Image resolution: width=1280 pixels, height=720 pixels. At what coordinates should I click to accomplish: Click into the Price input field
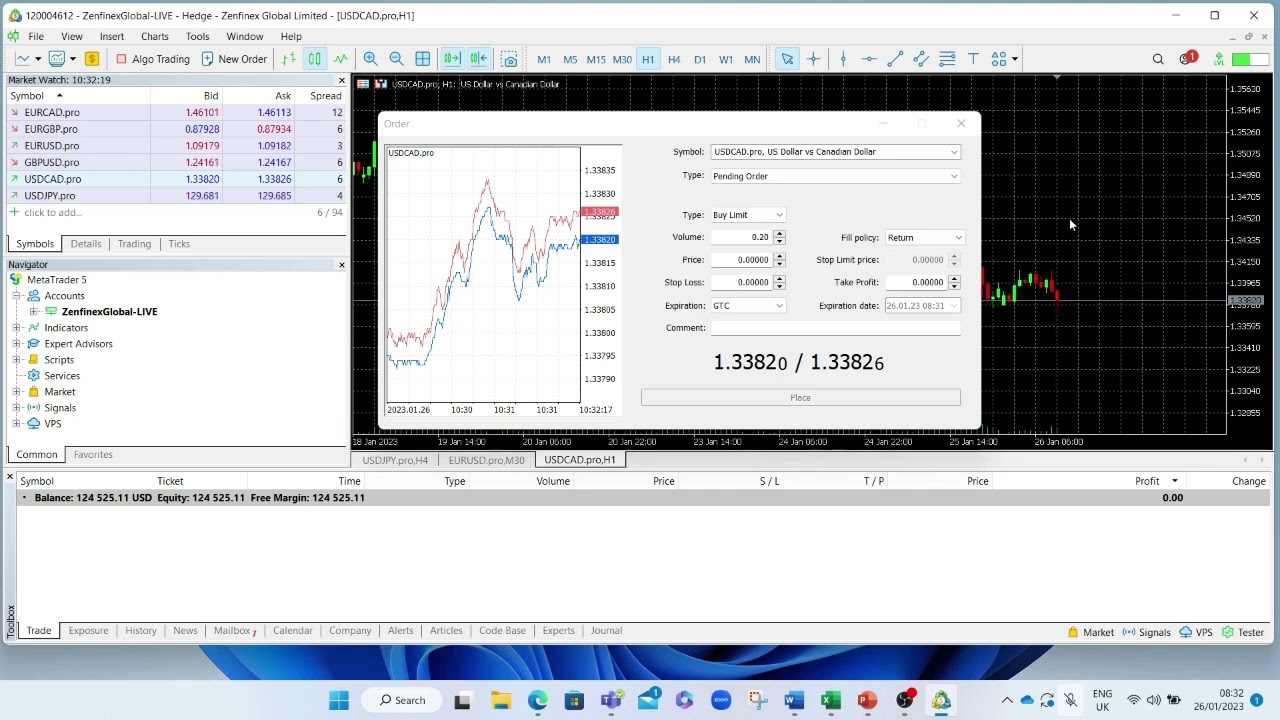740,260
